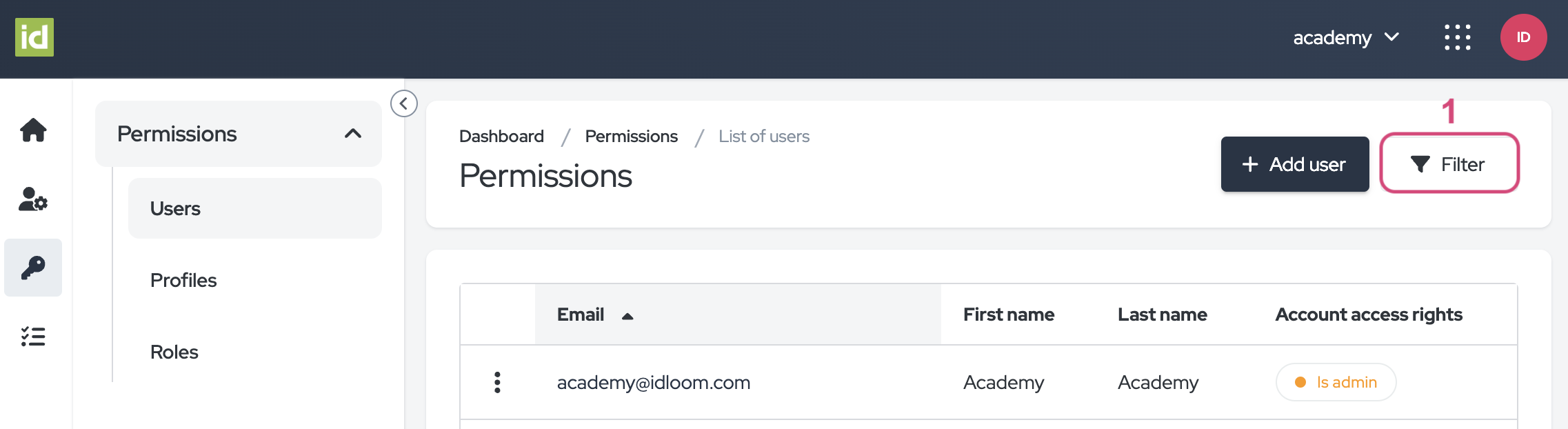Open Roles in the Permissions menu
This screenshot has width=1568, height=429.
coord(174,352)
